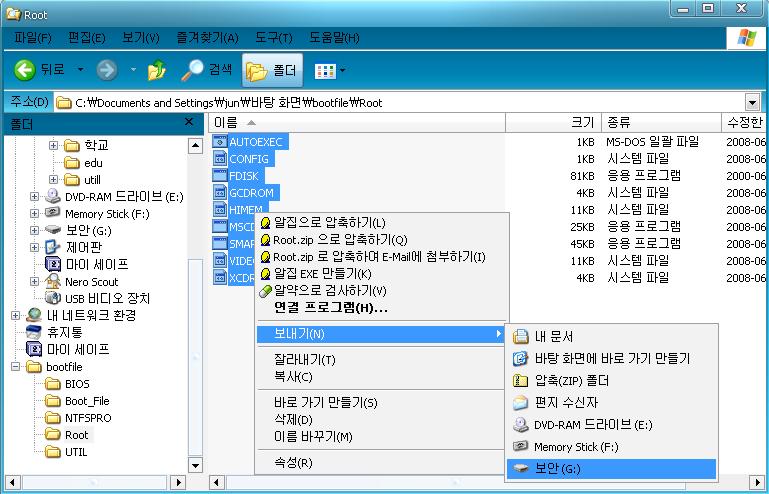769x494 pixels.
Task: Select 휴지통 (Recycle Bin) in folder tree
Action: [x=65, y=332]
